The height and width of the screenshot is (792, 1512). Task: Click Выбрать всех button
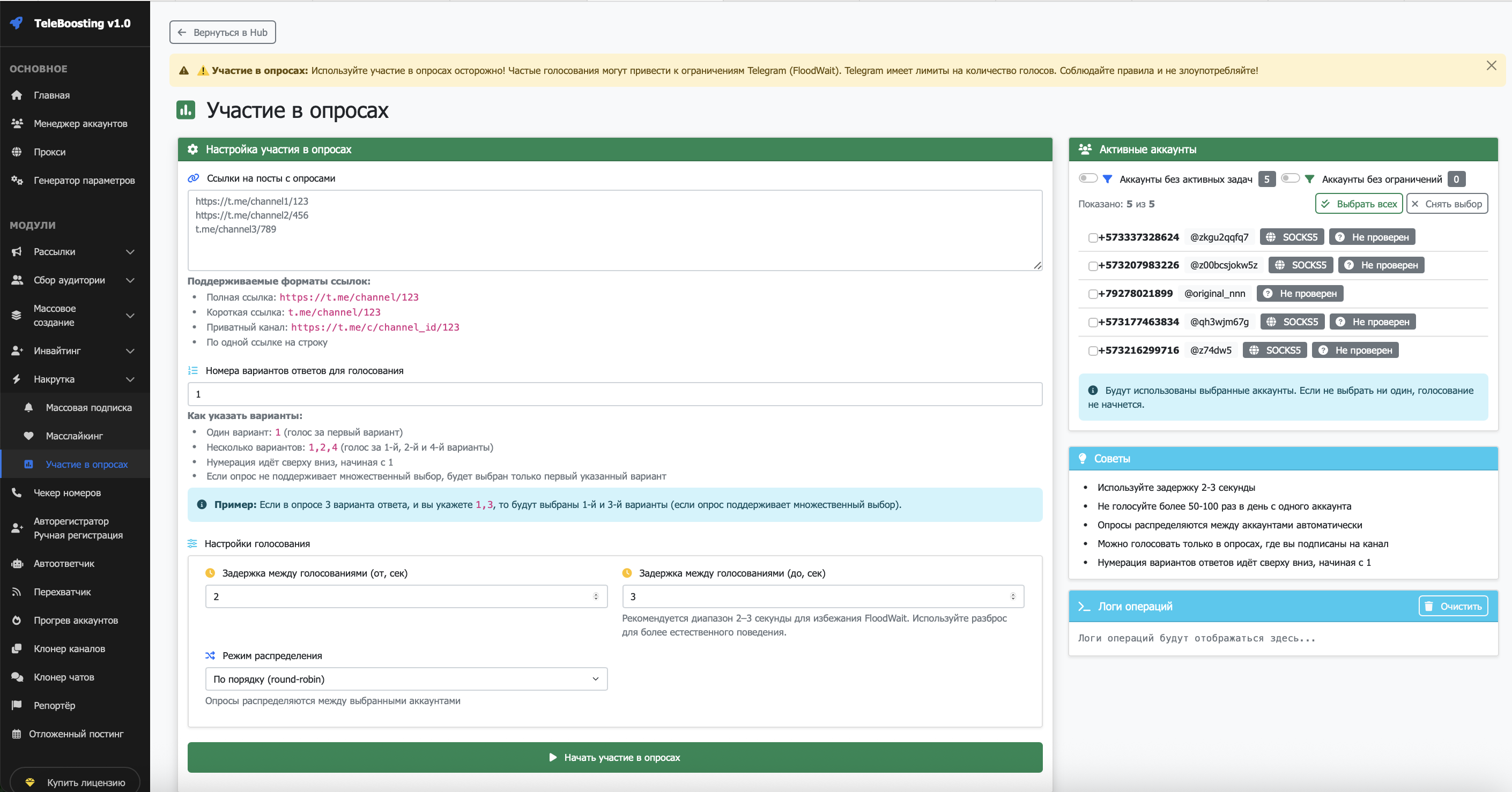[x=1359, y=204]
